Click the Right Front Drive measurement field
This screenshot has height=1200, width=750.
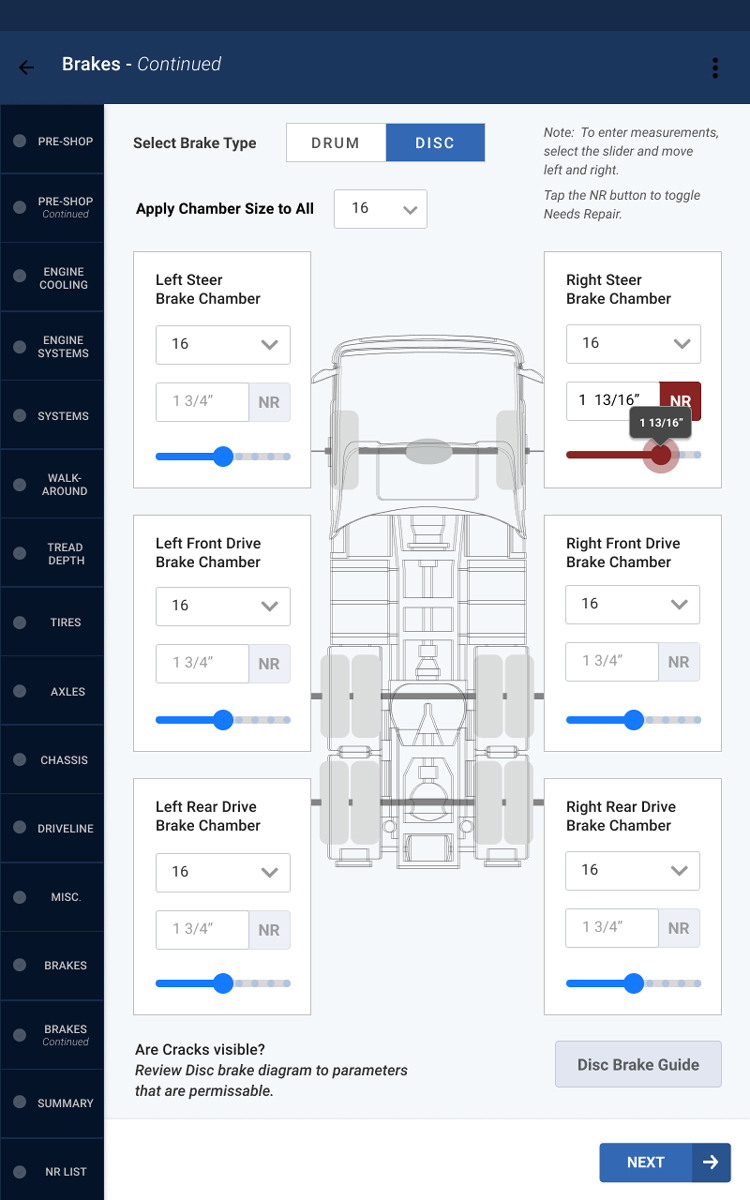tap(612, 662)
